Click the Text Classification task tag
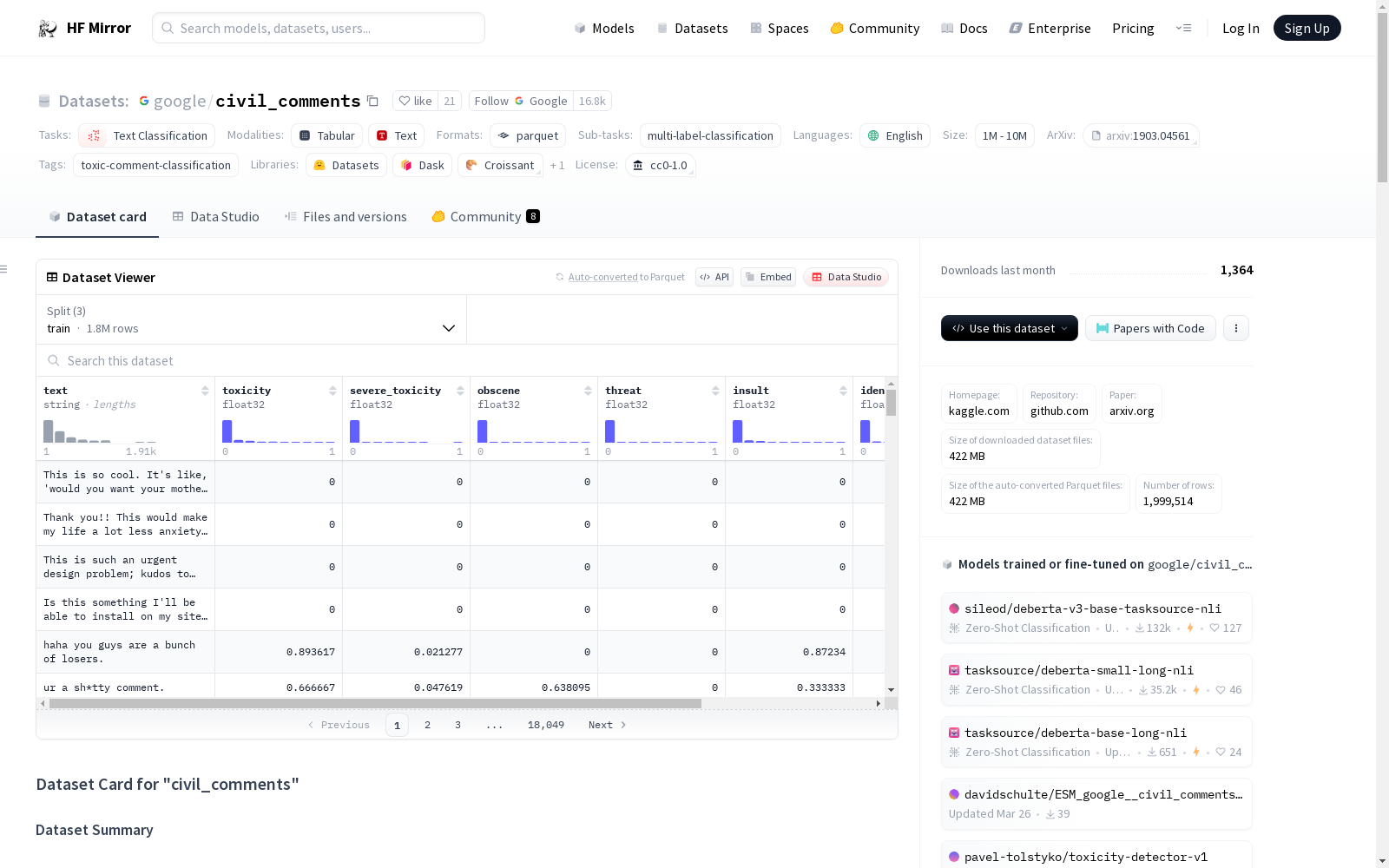Screen dimensions: 1389x868 point(147,135)
